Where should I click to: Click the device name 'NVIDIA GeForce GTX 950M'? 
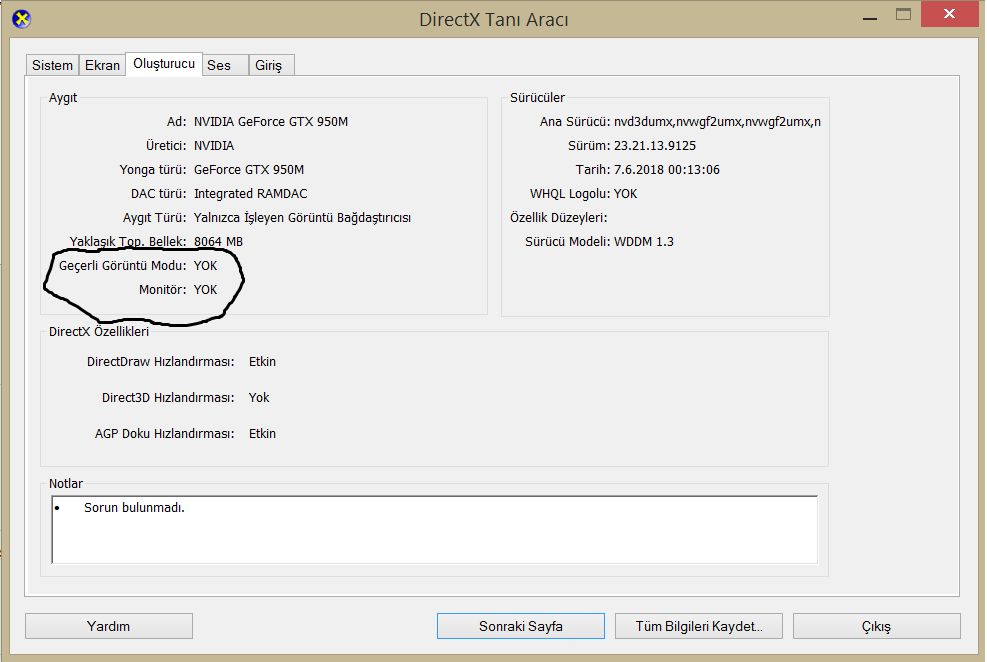pos(271,121)
